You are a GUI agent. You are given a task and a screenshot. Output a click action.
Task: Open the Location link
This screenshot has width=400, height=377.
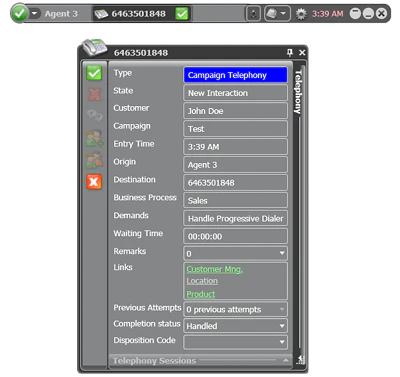click(x=202, y=281)
